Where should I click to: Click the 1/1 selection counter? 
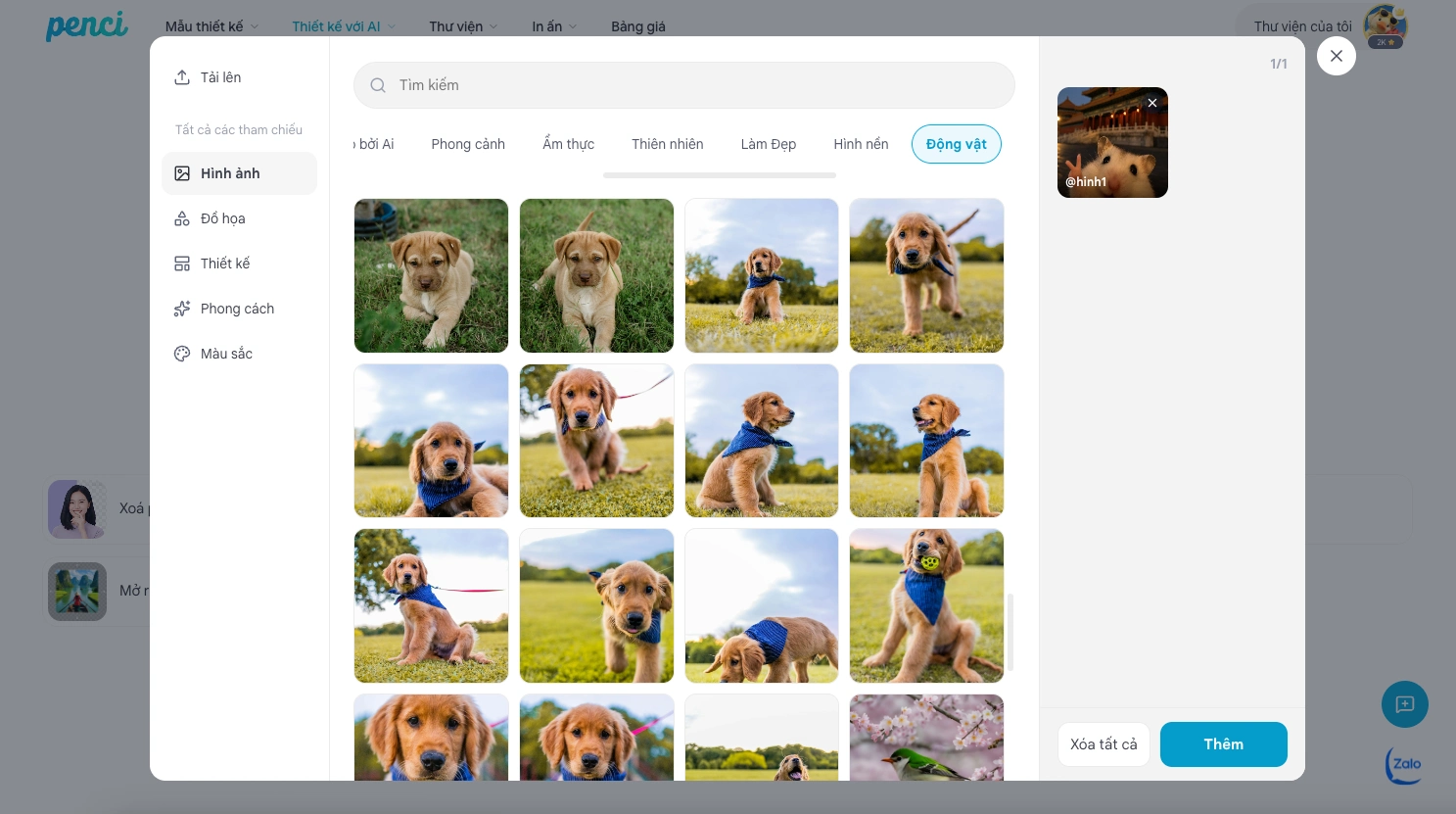tap(1279, 64)
